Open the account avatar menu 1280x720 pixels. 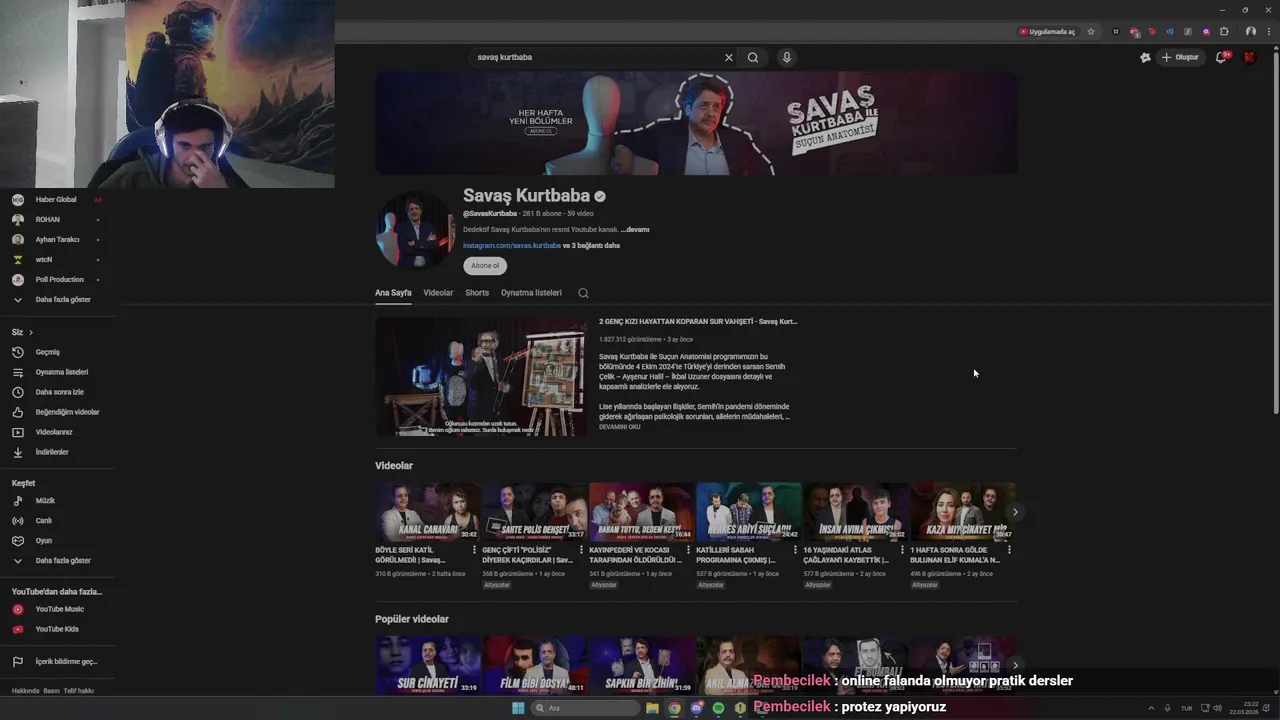[1249, 57]
